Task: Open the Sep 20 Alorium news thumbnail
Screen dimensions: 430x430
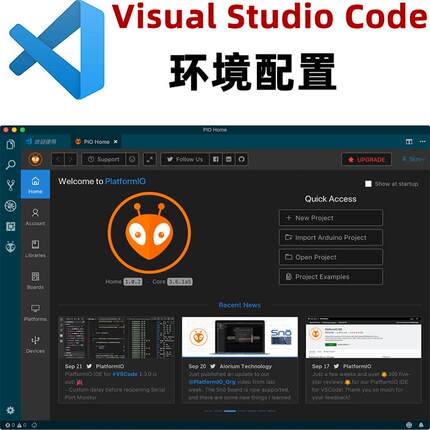Action: click(240, 337)
